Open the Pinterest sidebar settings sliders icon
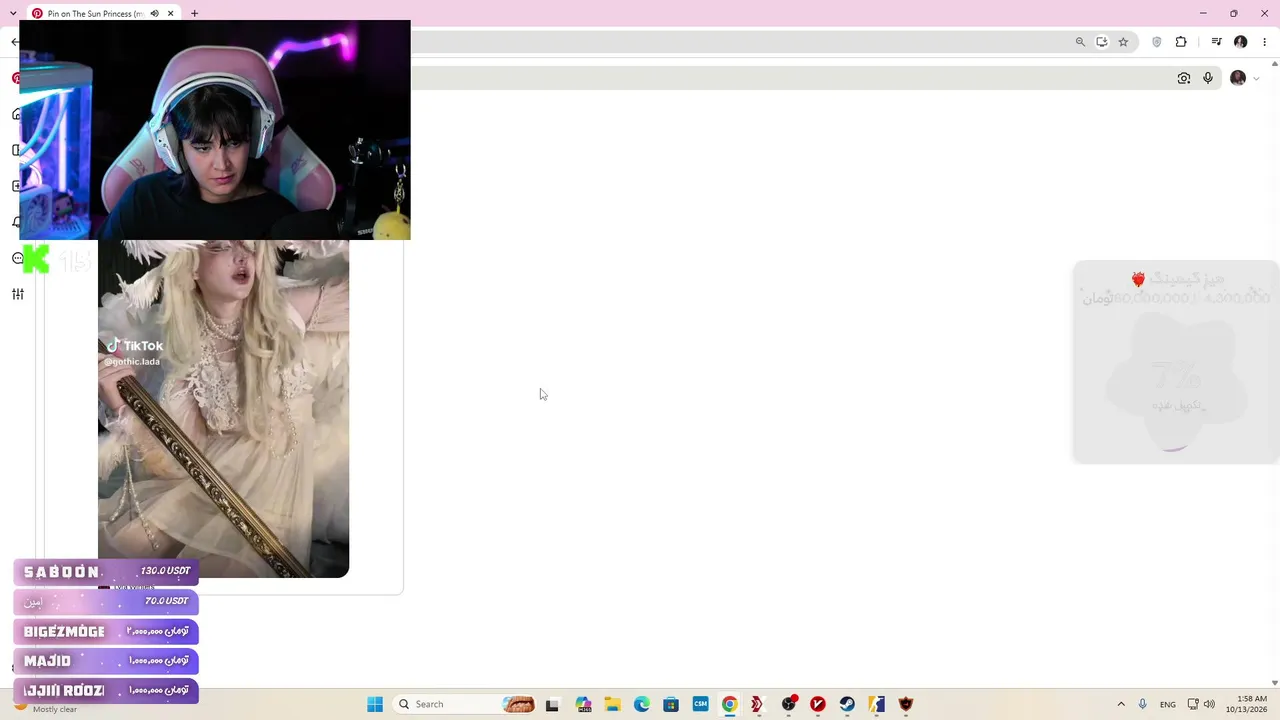1280x720 pixels. tap(18, 294)
